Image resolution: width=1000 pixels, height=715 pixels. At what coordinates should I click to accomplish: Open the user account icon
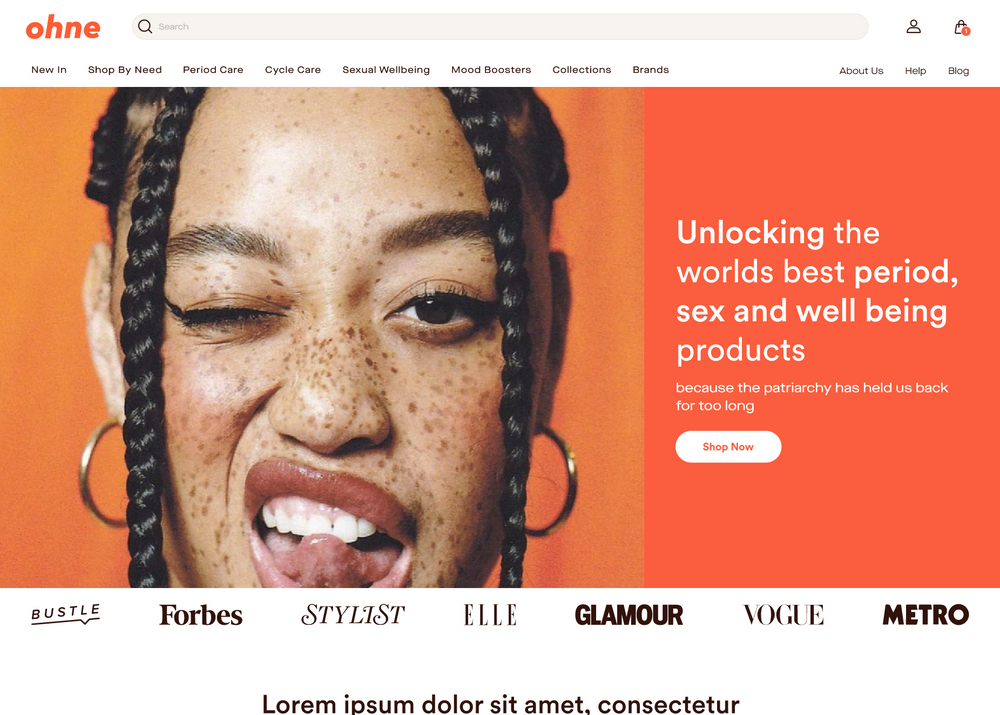(913, 26)
